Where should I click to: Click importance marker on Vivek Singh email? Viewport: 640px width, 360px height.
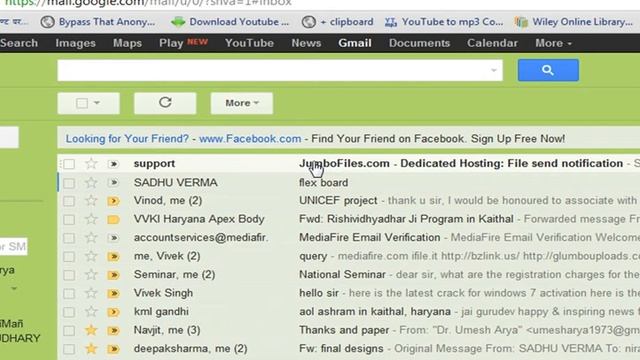[113, 293]
